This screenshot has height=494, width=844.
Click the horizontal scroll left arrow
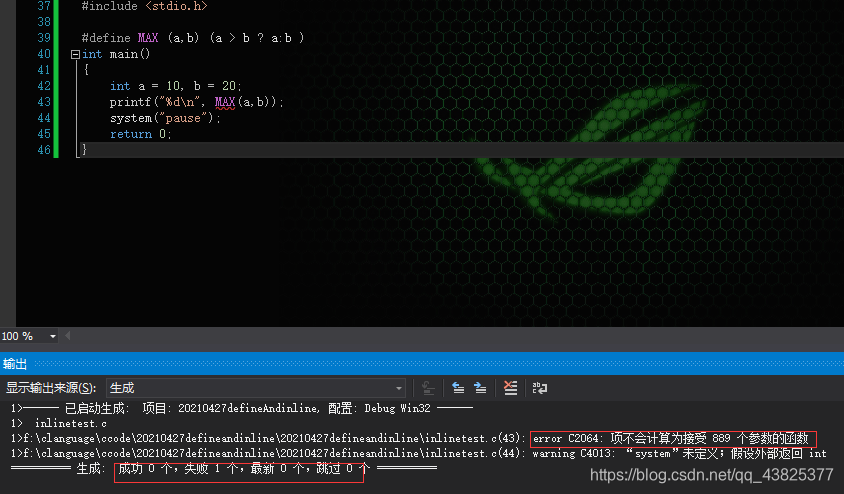(x=68, y=336)
